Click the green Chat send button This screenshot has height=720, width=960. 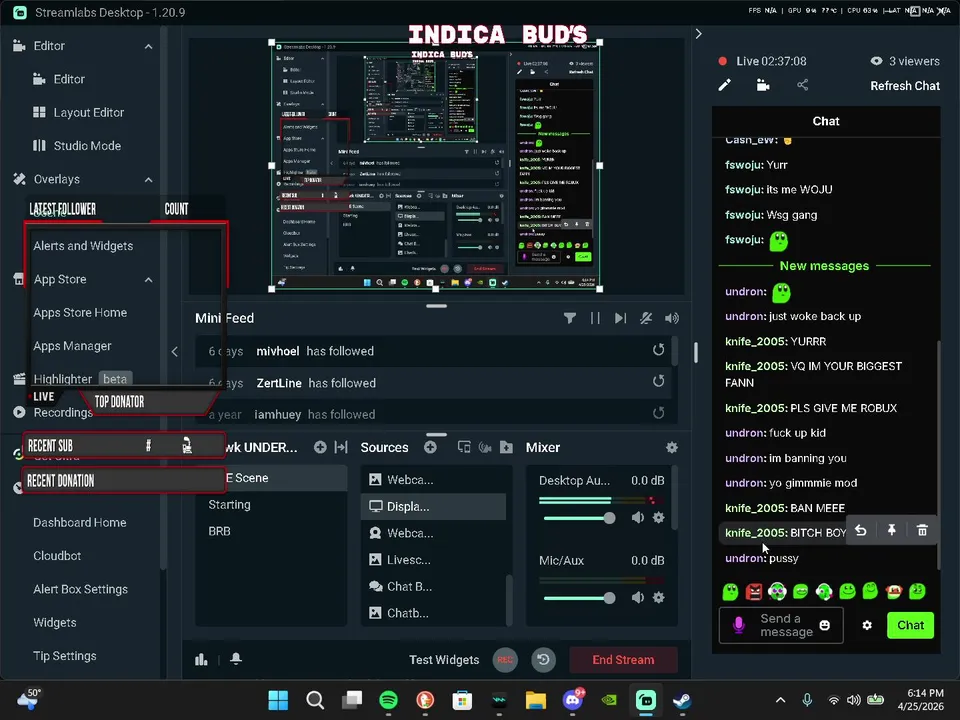pos(910,625)
